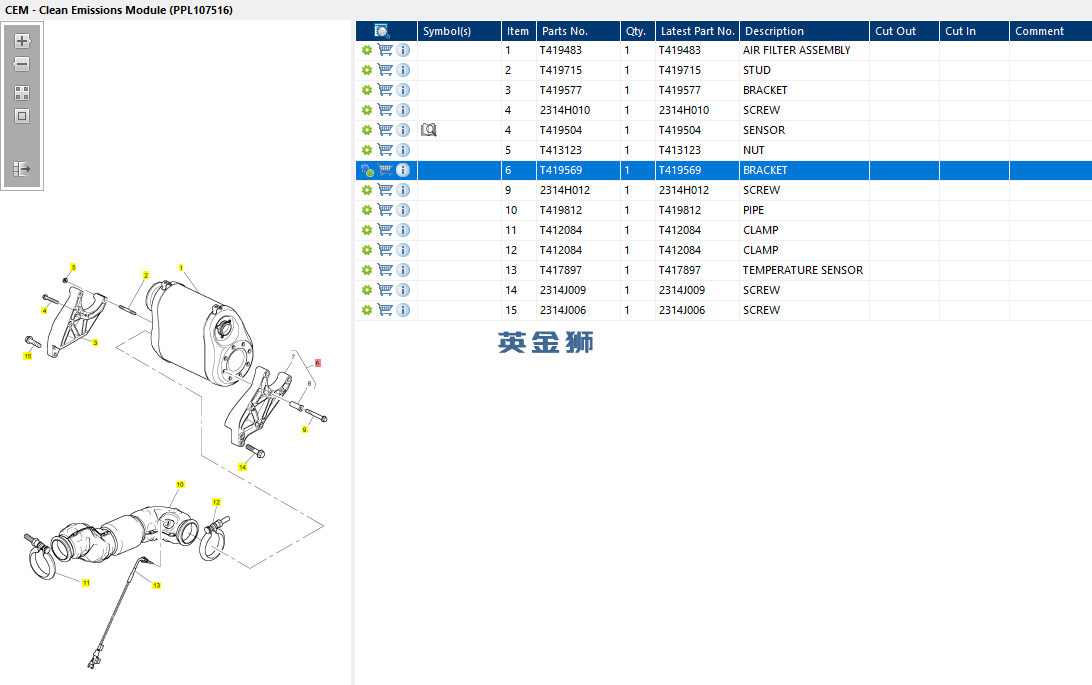This screenshot has height=685, width=1092.
Task: Click the single-square fit view icon
Action: click(22, 116)
